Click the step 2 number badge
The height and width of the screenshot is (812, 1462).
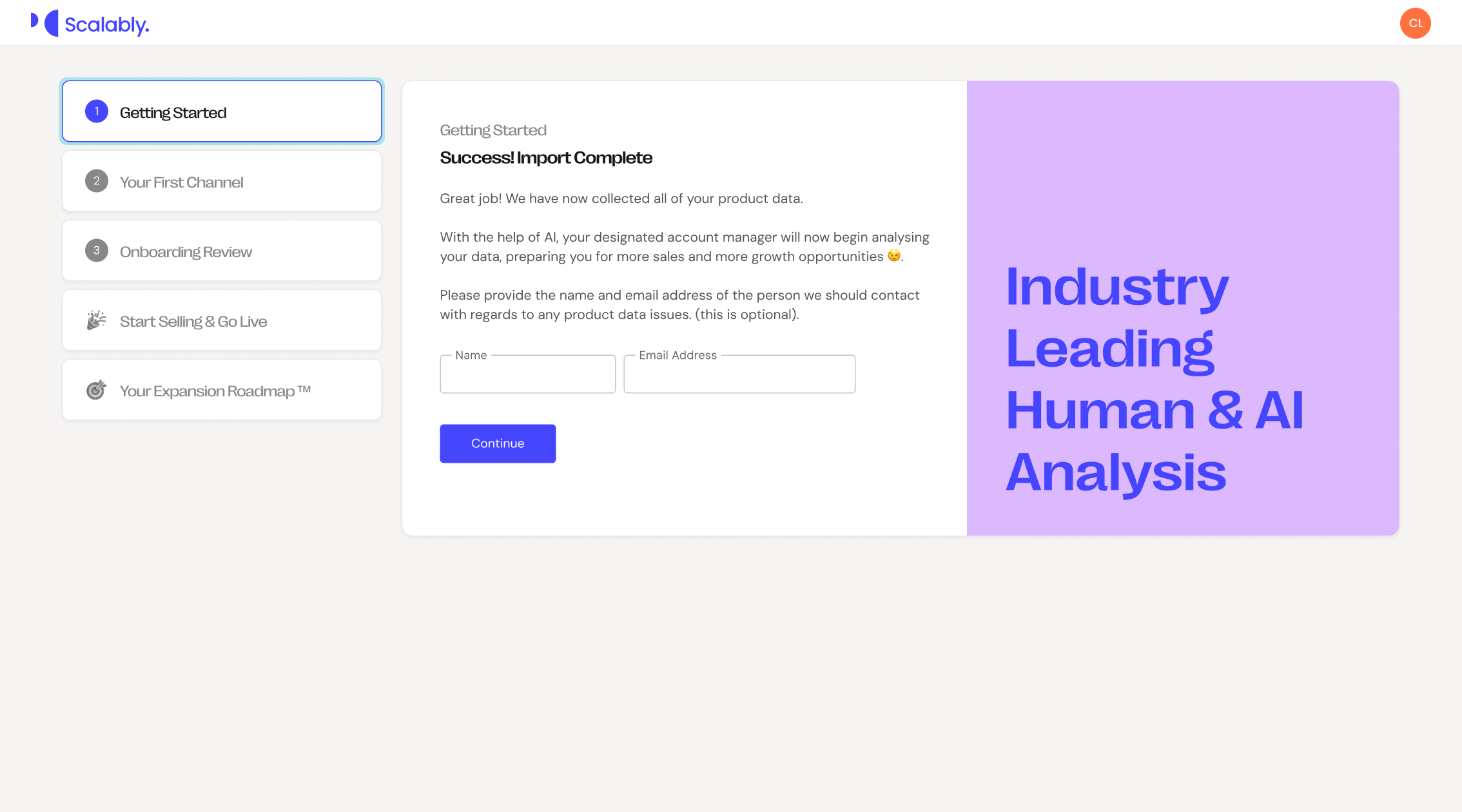pyautogui.click(x=97, y=181)
